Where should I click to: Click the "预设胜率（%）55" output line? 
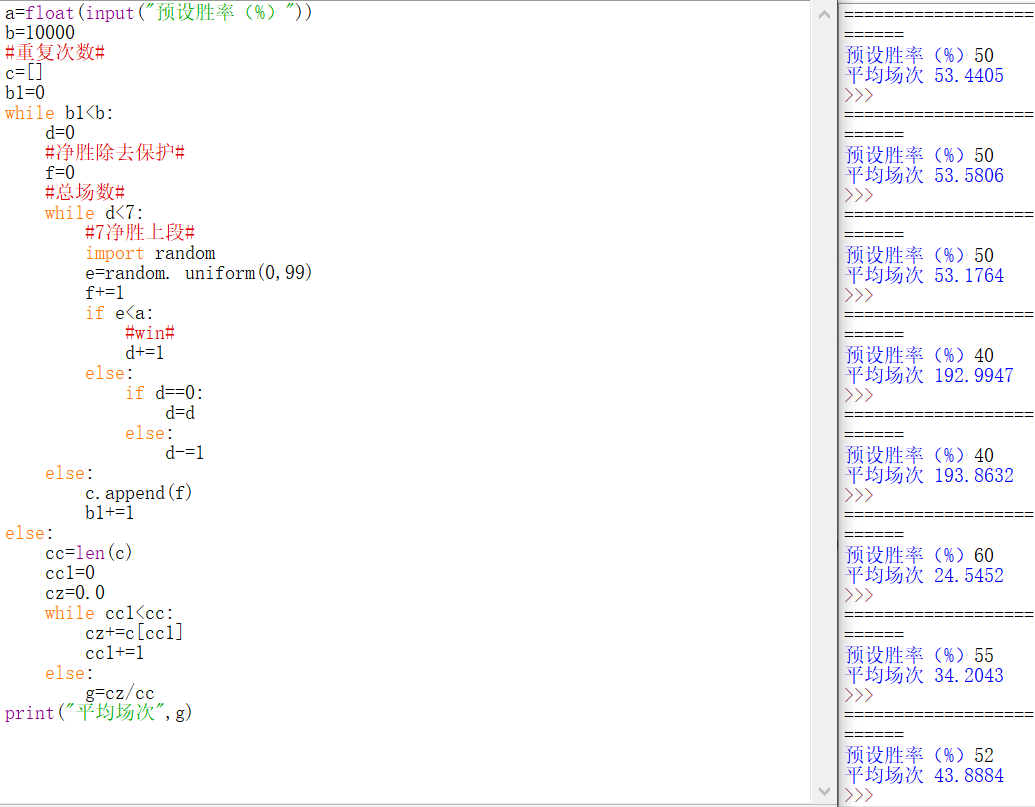(919, 655)
